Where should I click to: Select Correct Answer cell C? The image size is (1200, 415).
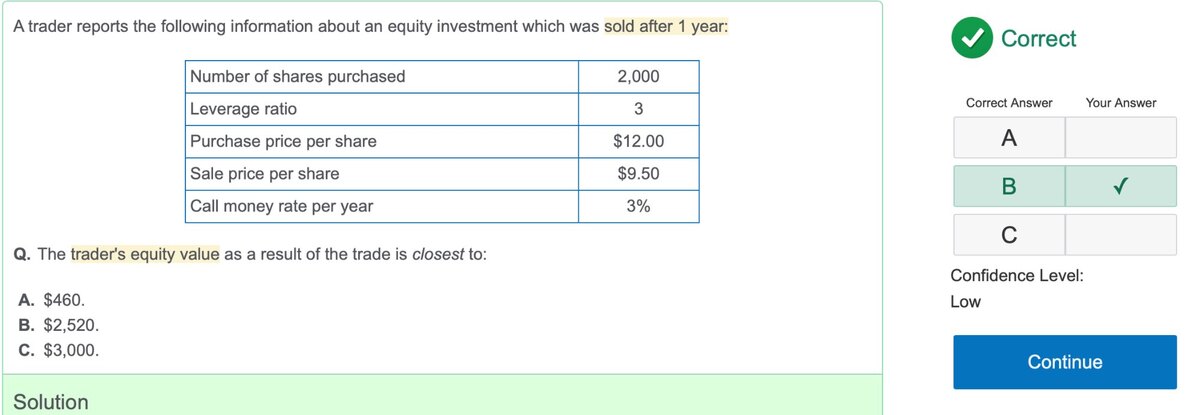[1009, 235]
